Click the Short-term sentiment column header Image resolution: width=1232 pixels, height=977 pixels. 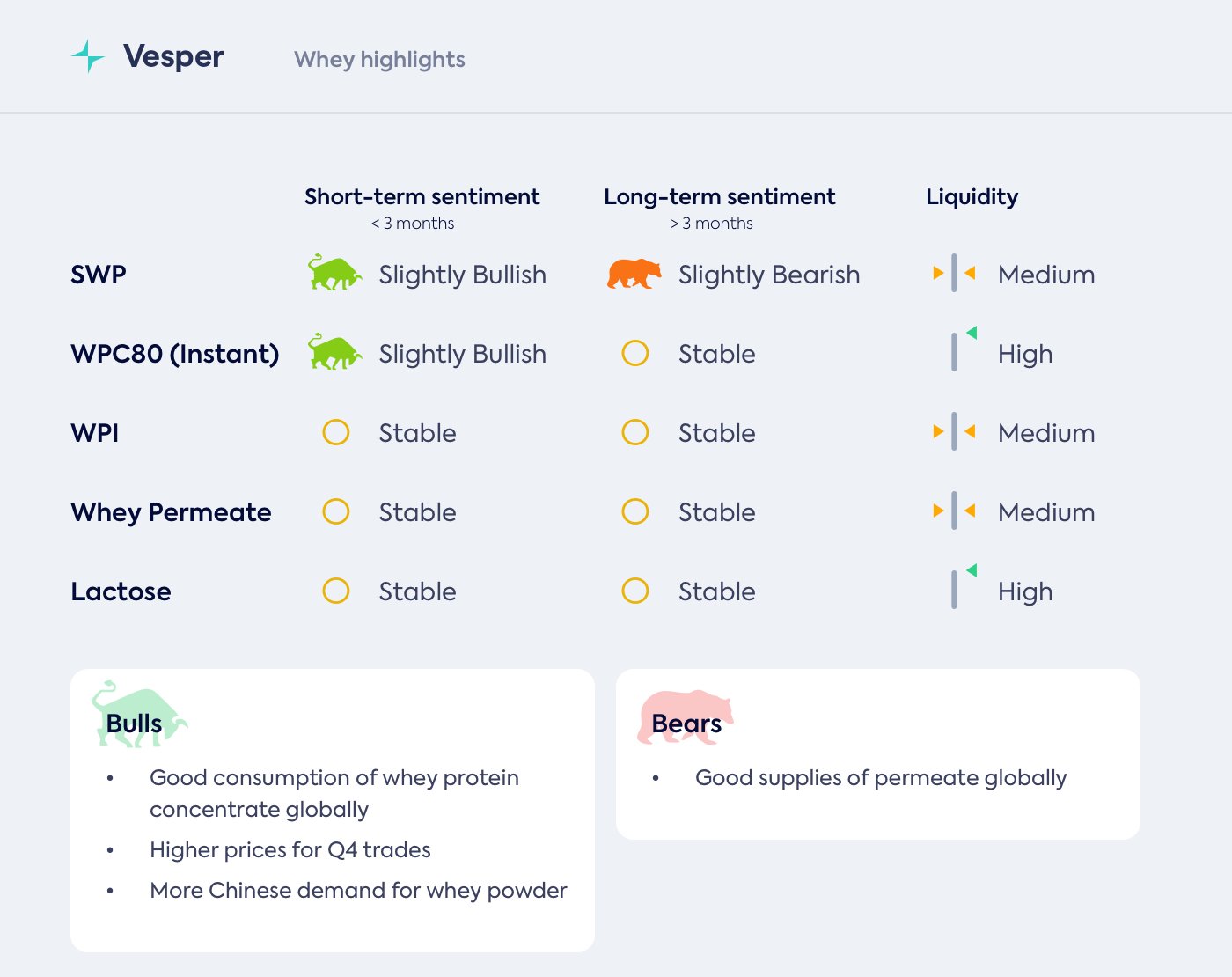click(x=422, y=196)
